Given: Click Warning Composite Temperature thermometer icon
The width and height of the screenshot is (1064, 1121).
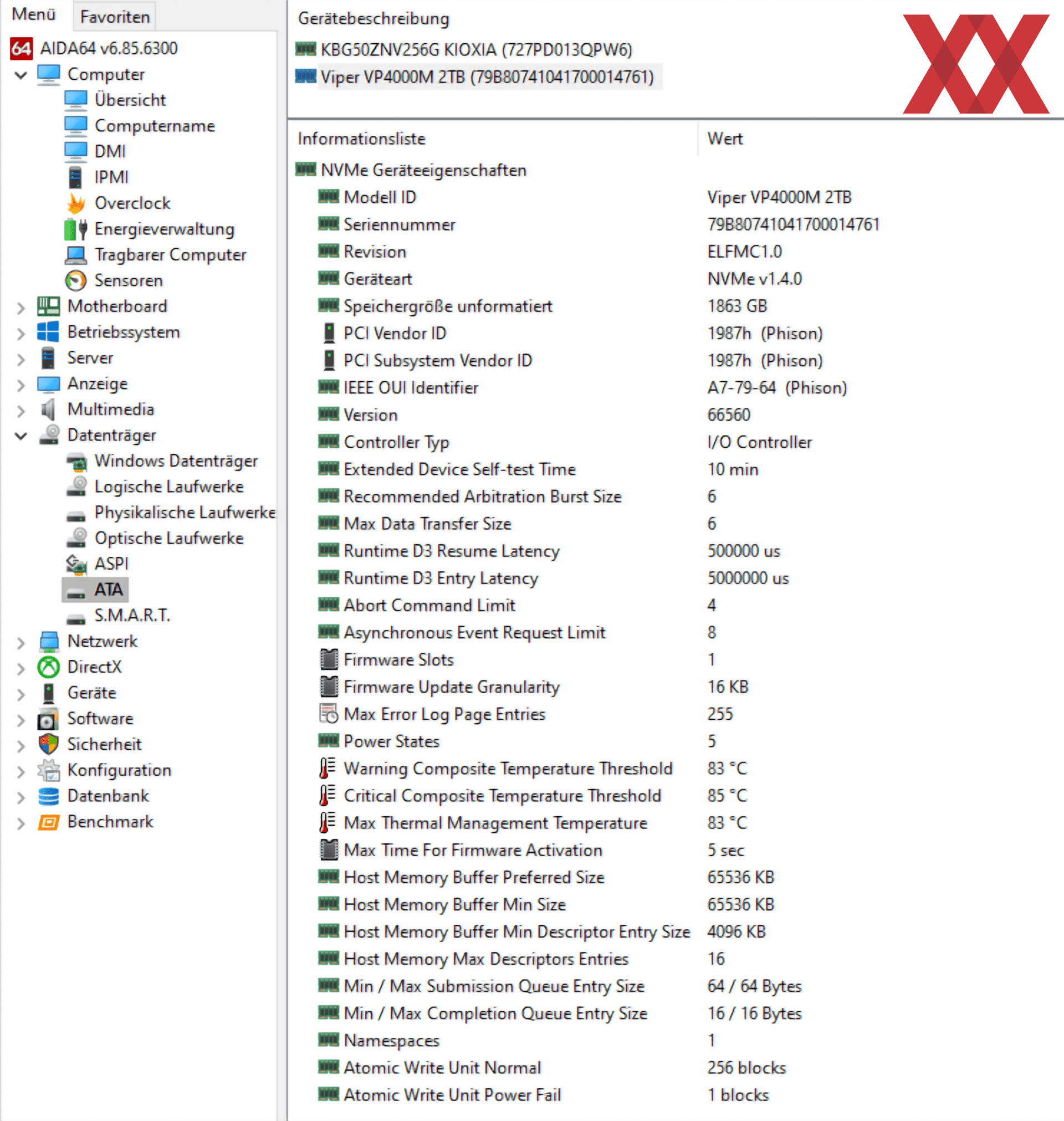Looking at the screenshot, I should (328, 769).
